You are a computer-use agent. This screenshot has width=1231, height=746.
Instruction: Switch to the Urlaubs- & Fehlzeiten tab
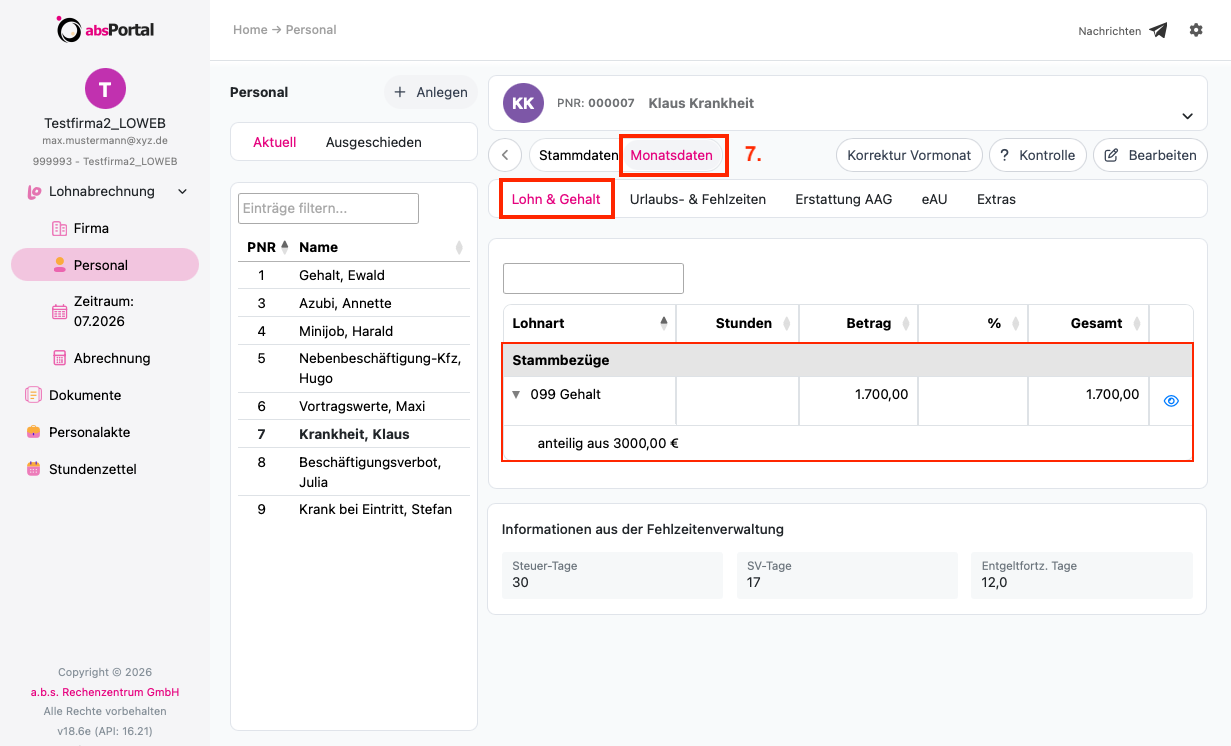[x=698, y=199]
